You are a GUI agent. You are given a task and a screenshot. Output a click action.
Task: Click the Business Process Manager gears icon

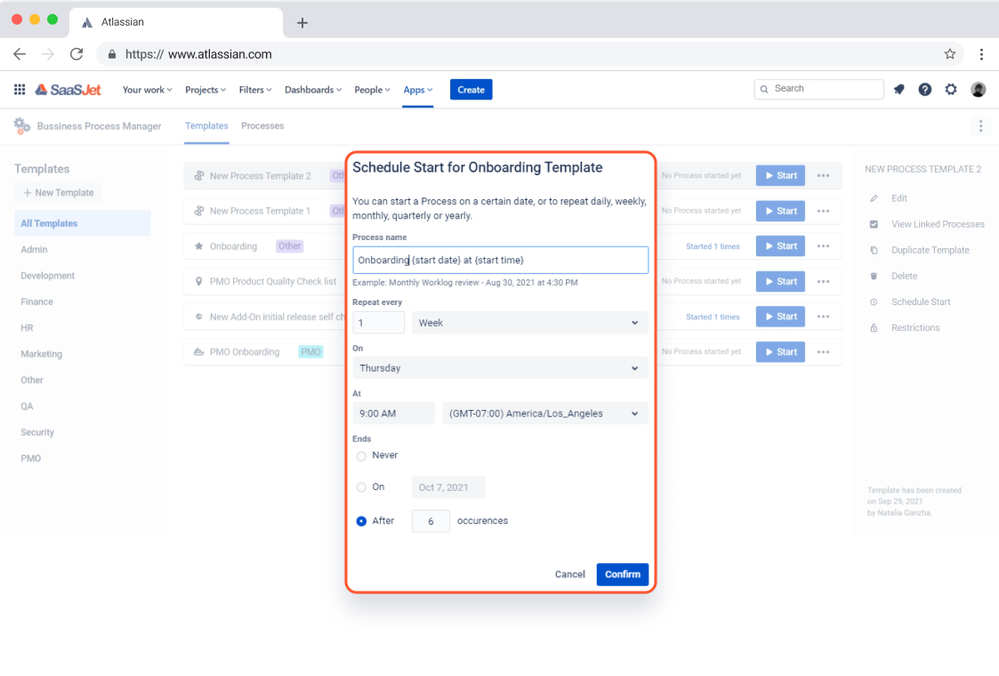(x=22, y=126)
